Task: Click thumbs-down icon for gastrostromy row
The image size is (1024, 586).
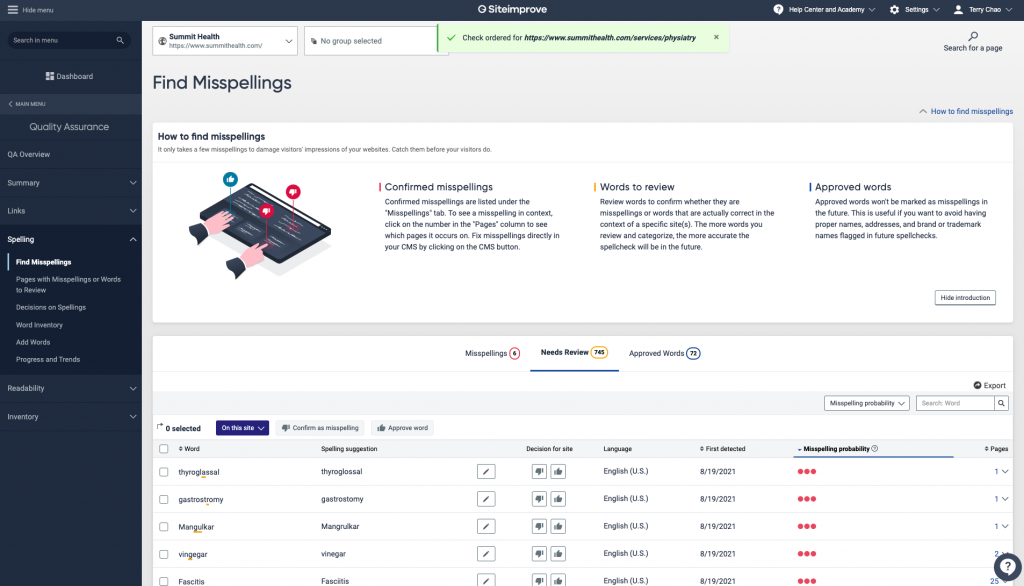Action: [x=539, y=498]
